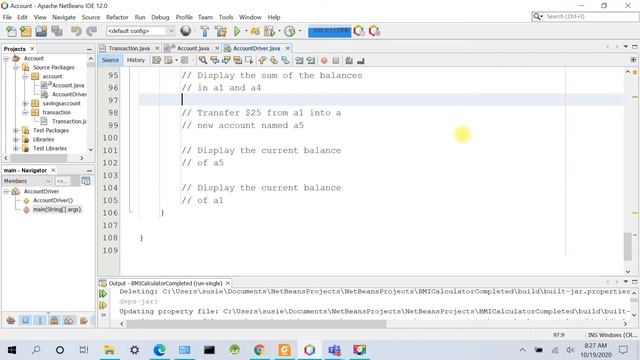
Task: Select Account.java in Projects tree
Action: click(x=68, y=85)
